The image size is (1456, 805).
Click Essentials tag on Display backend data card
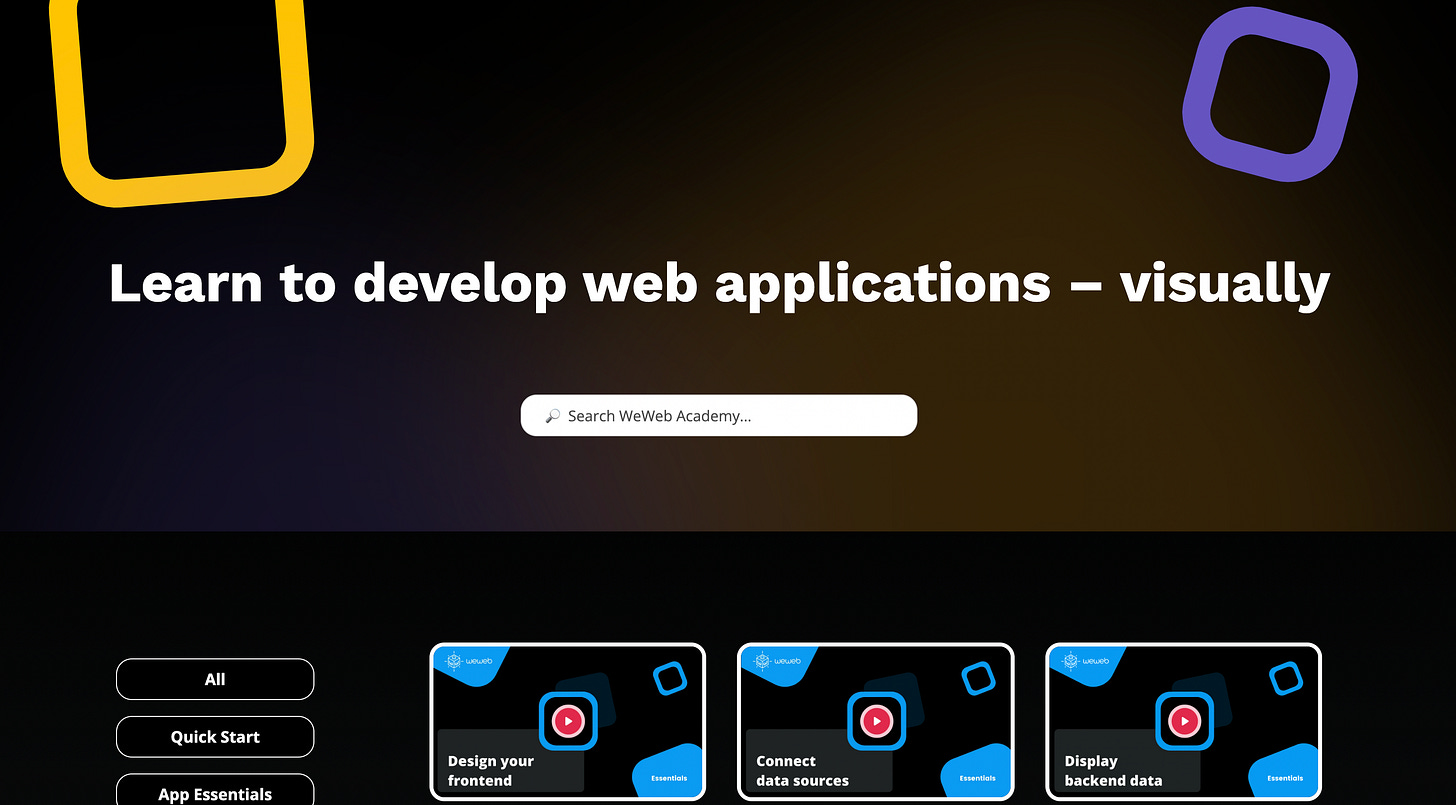[1285, 778]
